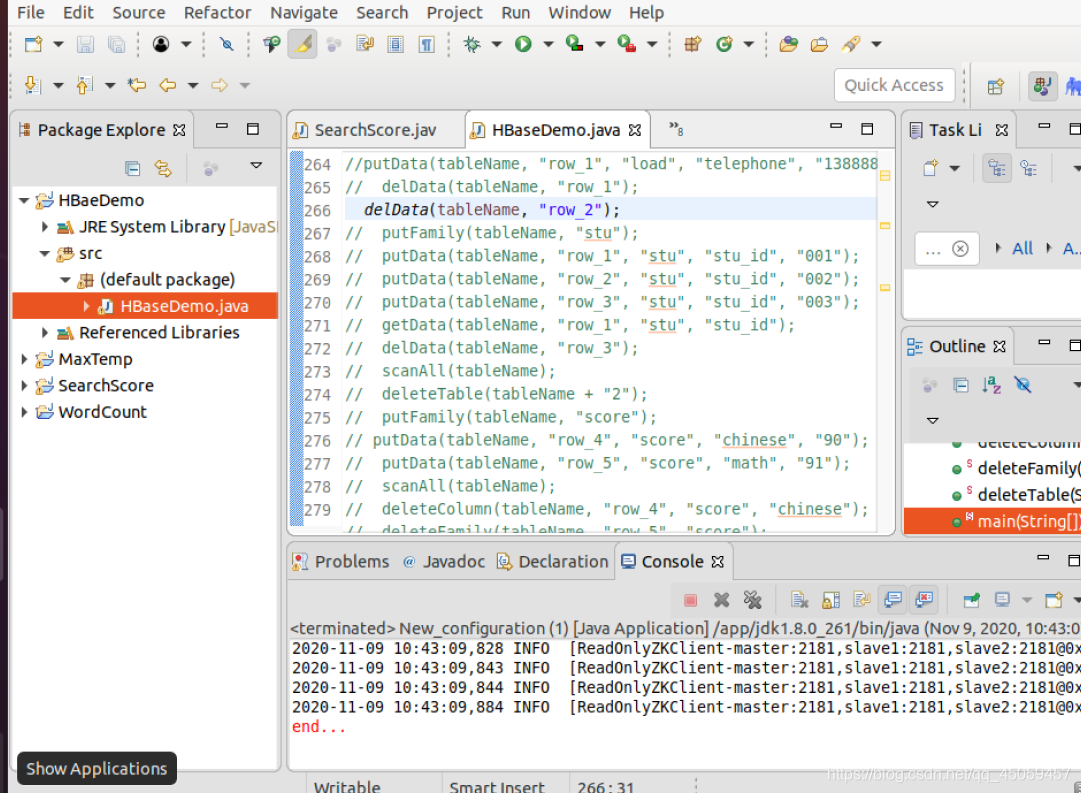Toggle Show Console on Standard Out

click(893, 600)
